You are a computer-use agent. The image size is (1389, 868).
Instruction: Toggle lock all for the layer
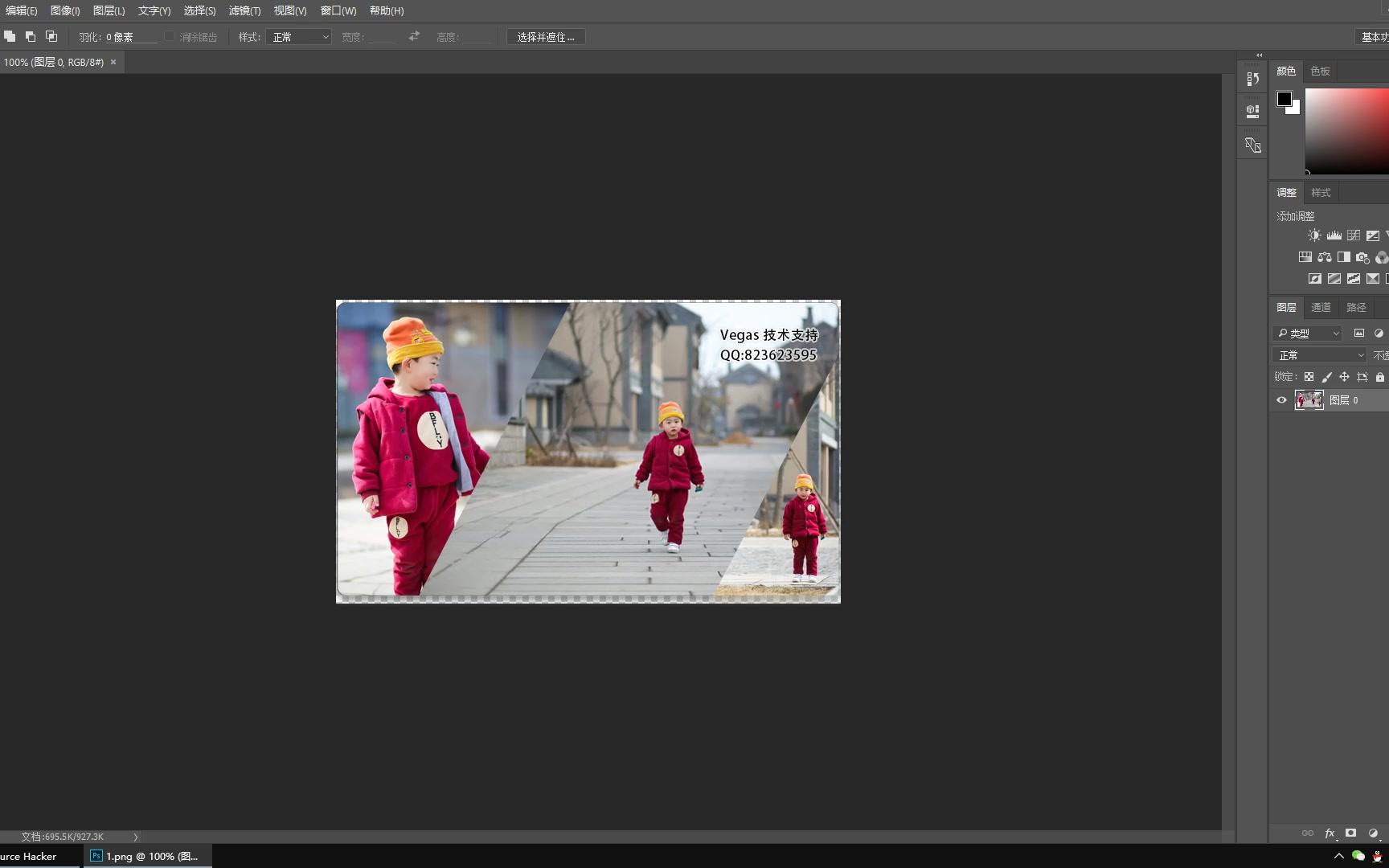point(1380,377)
